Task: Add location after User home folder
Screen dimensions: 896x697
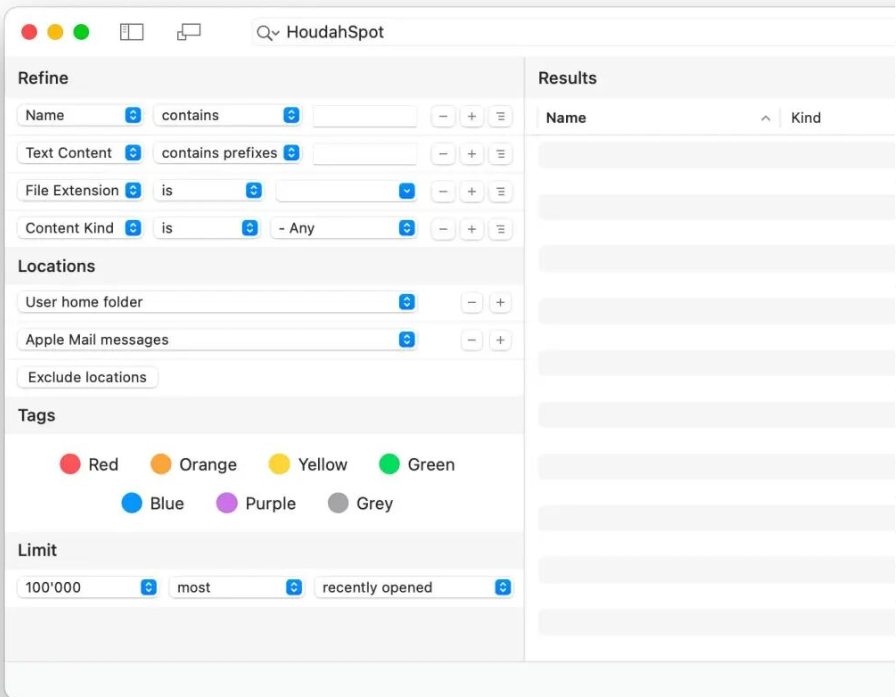Action: tap(500, 303)
